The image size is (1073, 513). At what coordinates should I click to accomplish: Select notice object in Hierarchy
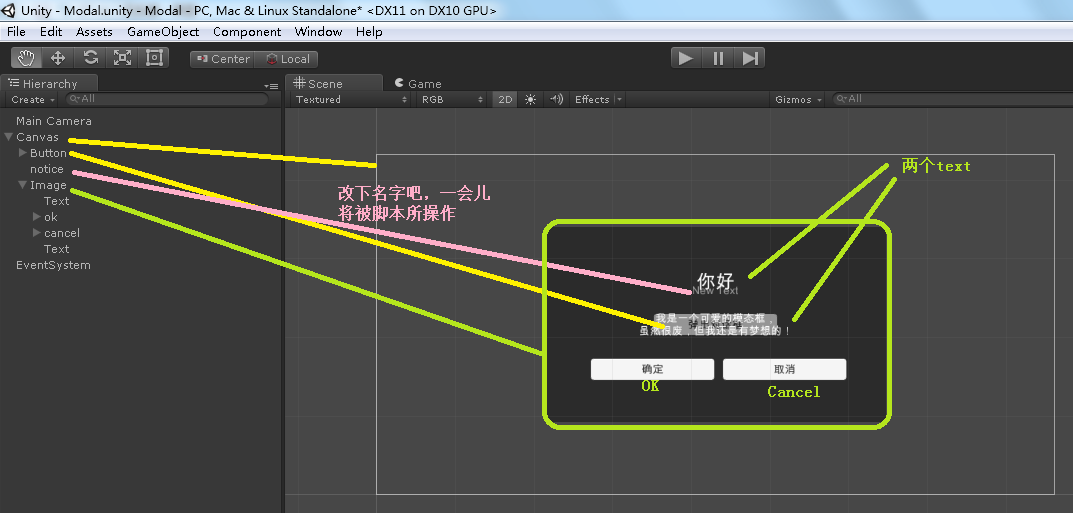[47, 169]
